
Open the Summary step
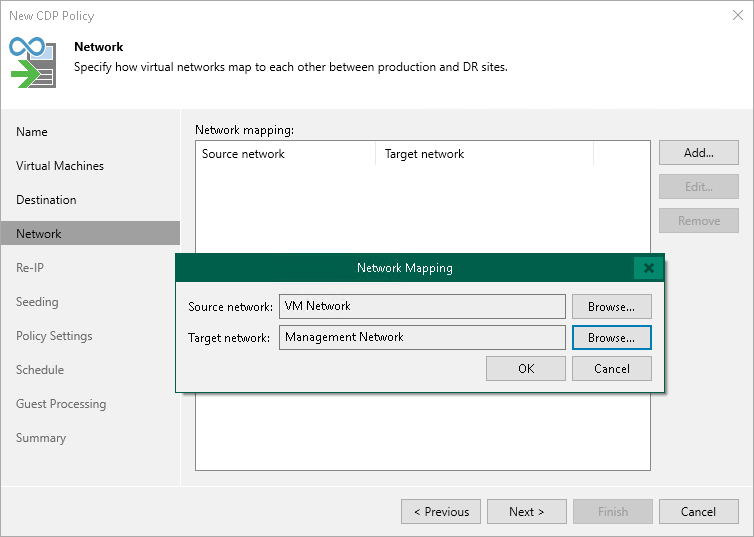pos(90,438)
